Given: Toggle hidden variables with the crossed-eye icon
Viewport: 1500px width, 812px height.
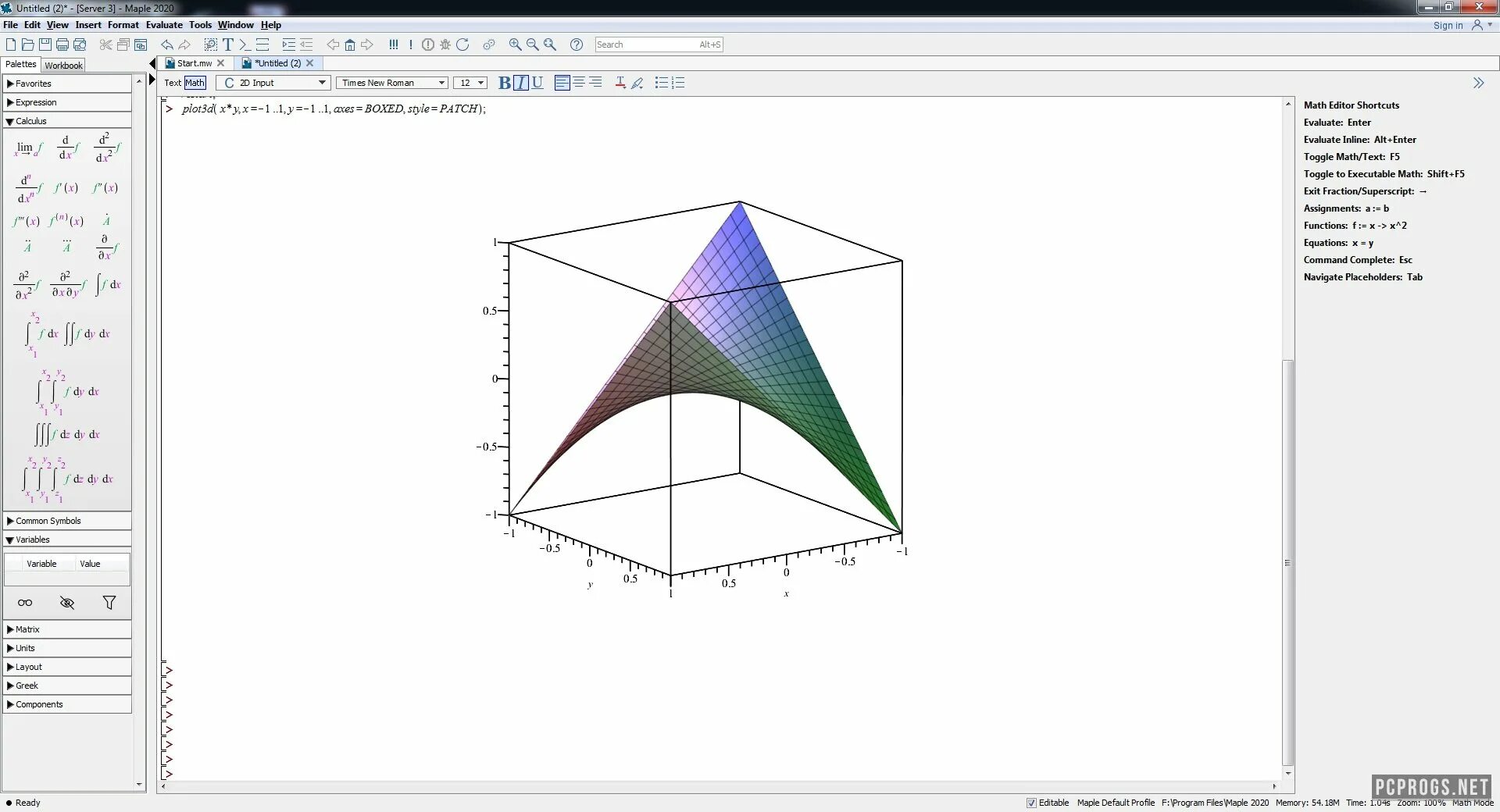Looking at the screenshot, I should [67, 603].
